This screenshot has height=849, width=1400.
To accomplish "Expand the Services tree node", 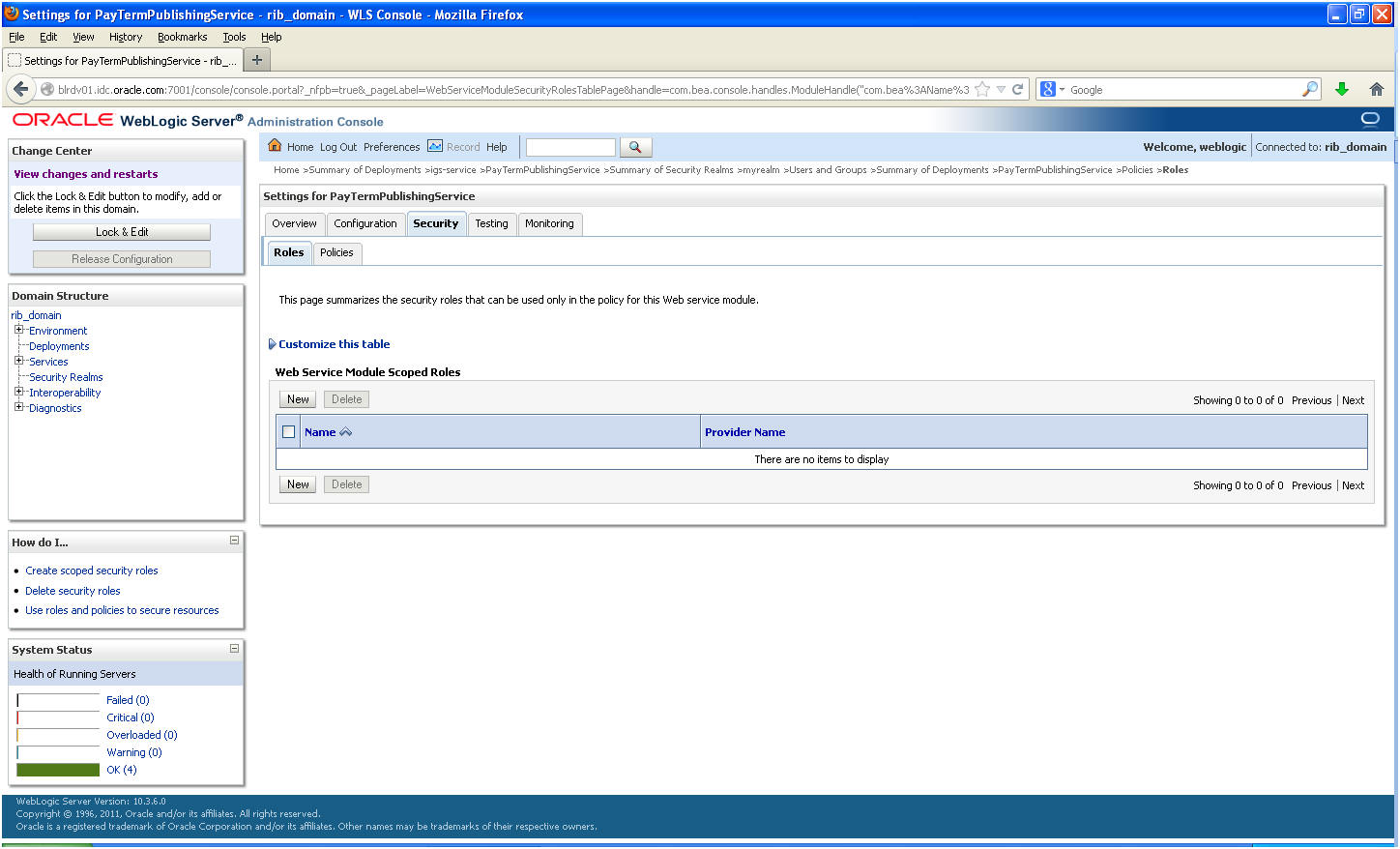I will [18, 361].
